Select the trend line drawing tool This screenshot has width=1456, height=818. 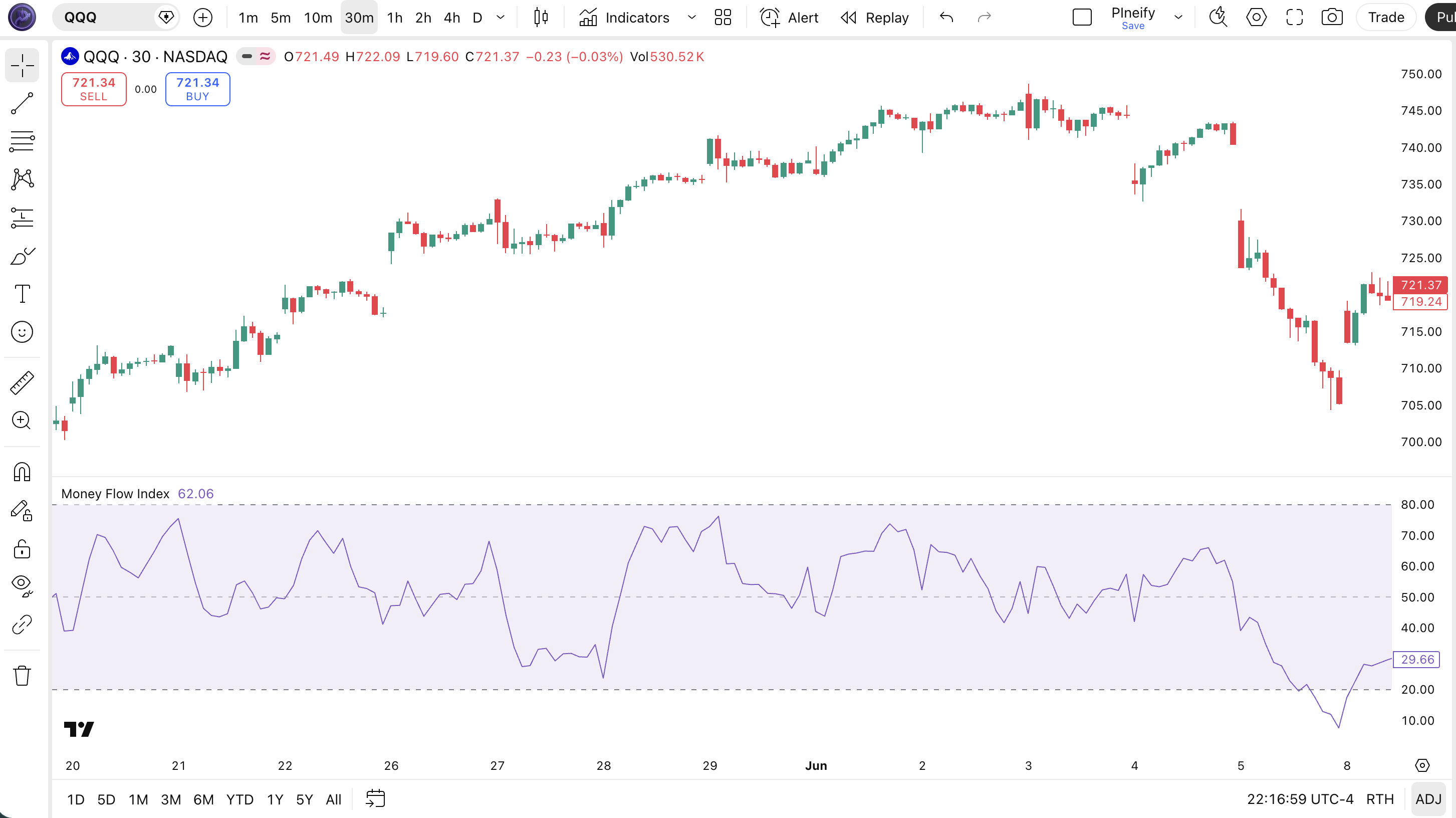[x=22, y=103]
